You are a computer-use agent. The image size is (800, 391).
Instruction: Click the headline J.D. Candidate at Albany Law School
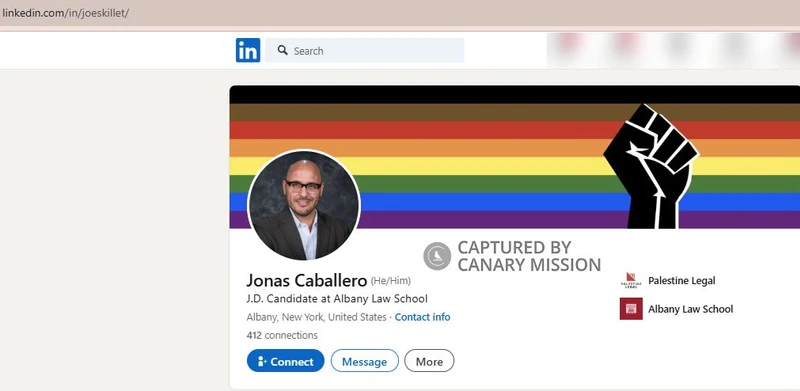point(337,299)
